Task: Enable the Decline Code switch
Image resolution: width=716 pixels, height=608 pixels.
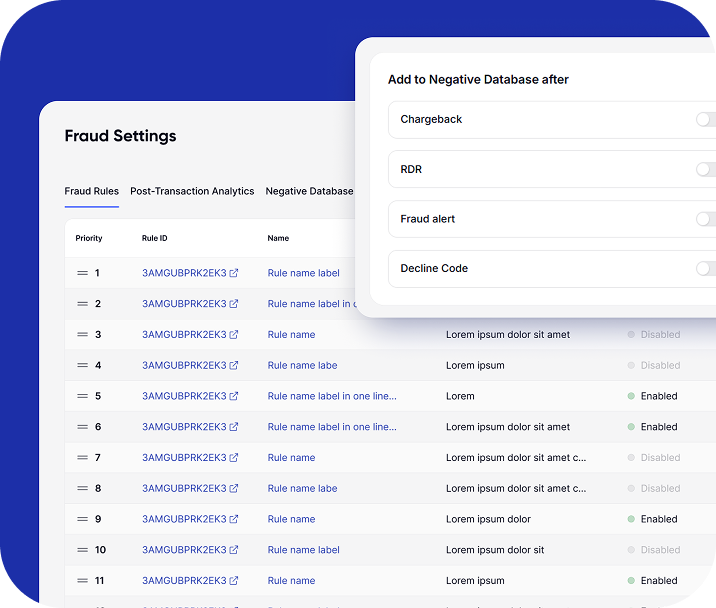Action: pos(706,269)
